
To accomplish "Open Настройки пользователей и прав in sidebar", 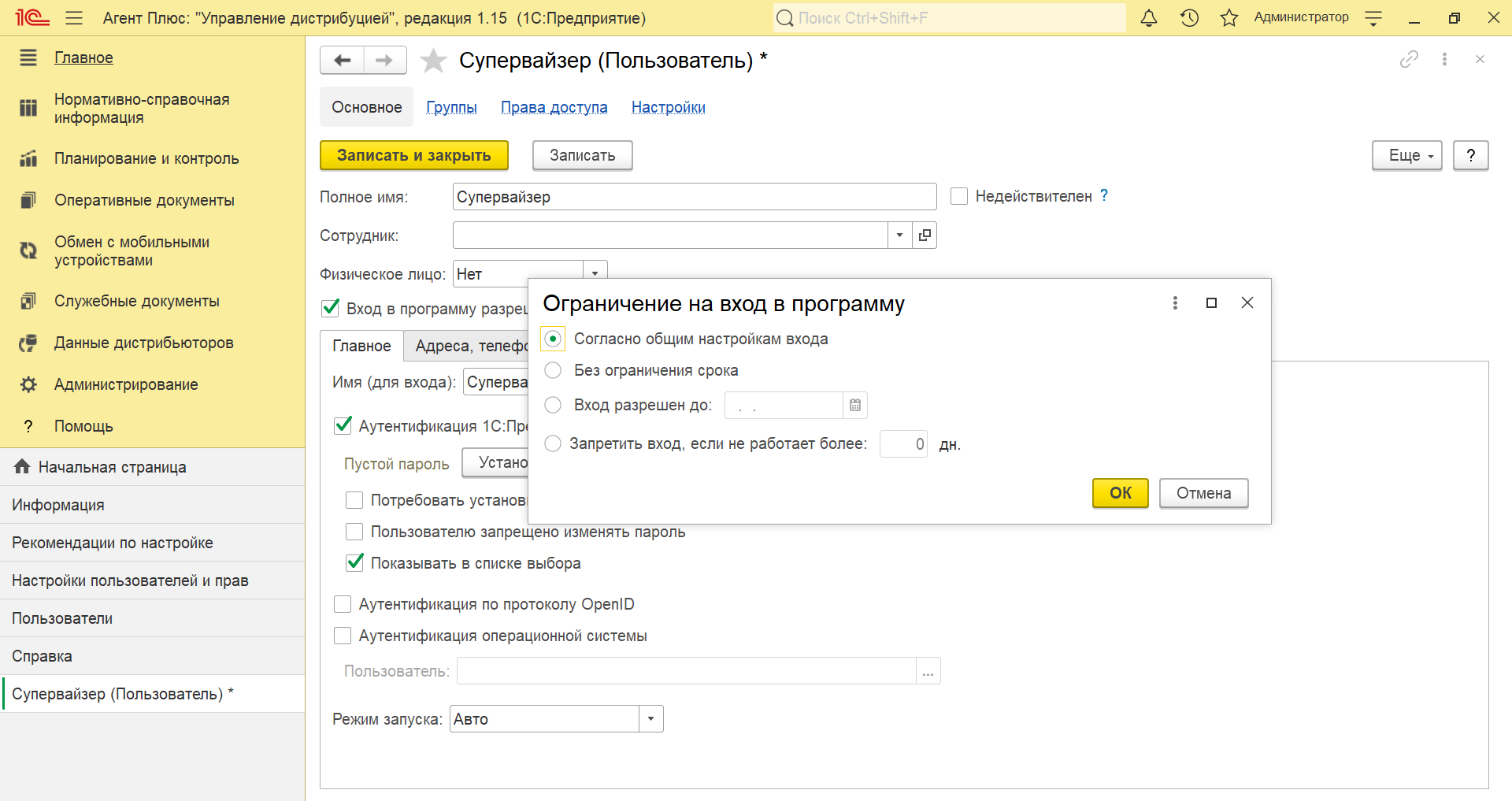I will [x=153, y=580].
